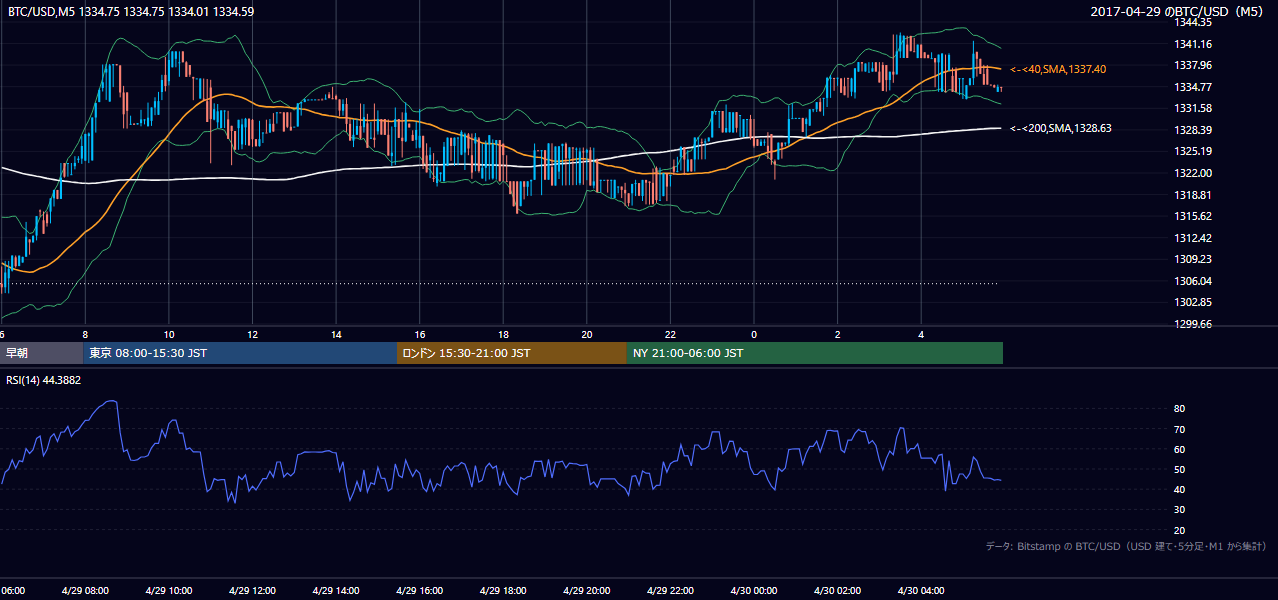Select the <-<200,SMA,1328.63 label
The height and width of the screenshot is (600, 1278).
click(x=1061, y=128)
